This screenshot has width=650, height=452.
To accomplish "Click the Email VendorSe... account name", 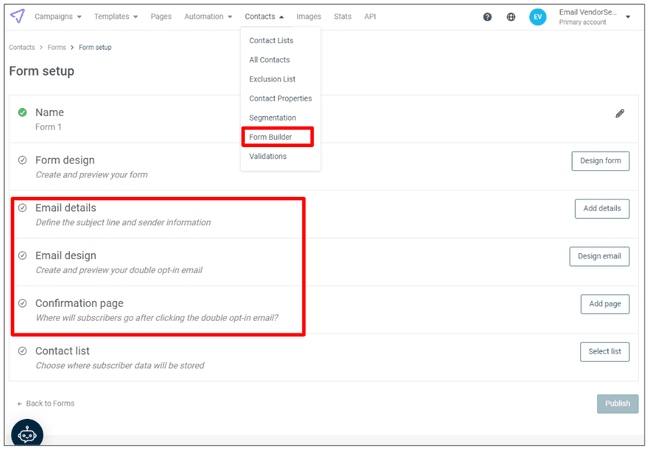I will coord(587,12).
